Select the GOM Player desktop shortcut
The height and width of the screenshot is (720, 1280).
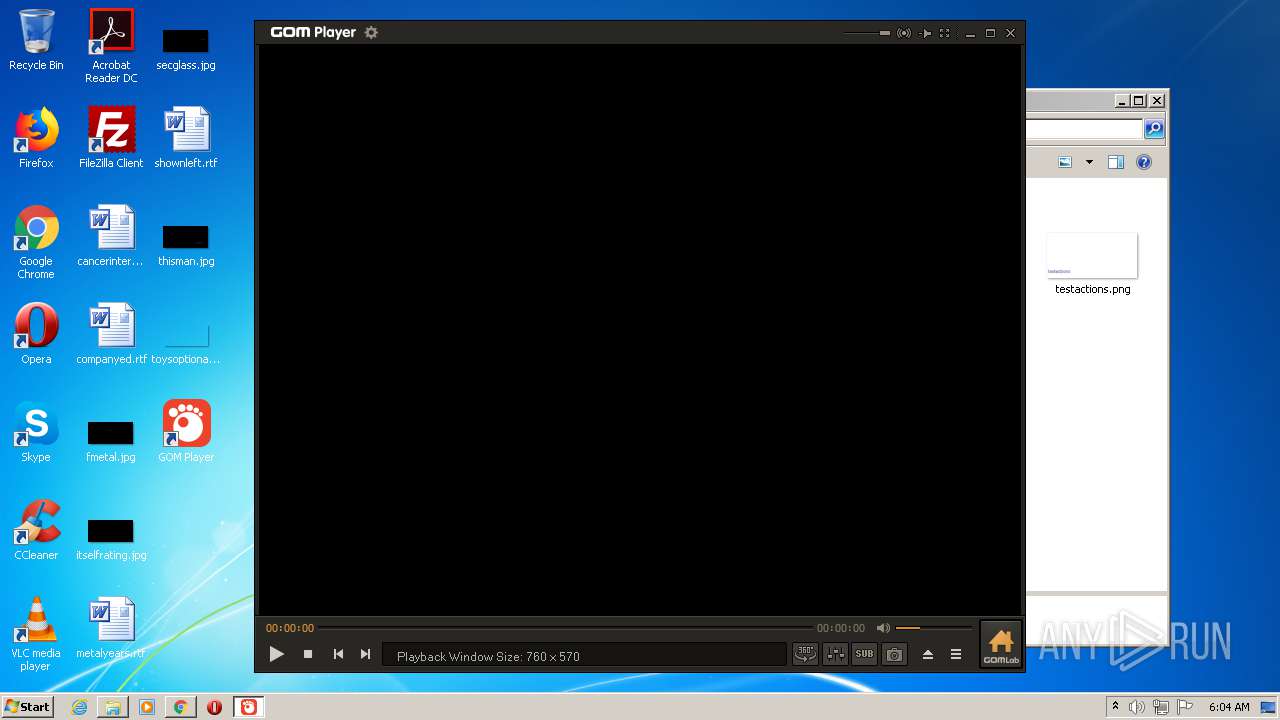tap(186, 432)
